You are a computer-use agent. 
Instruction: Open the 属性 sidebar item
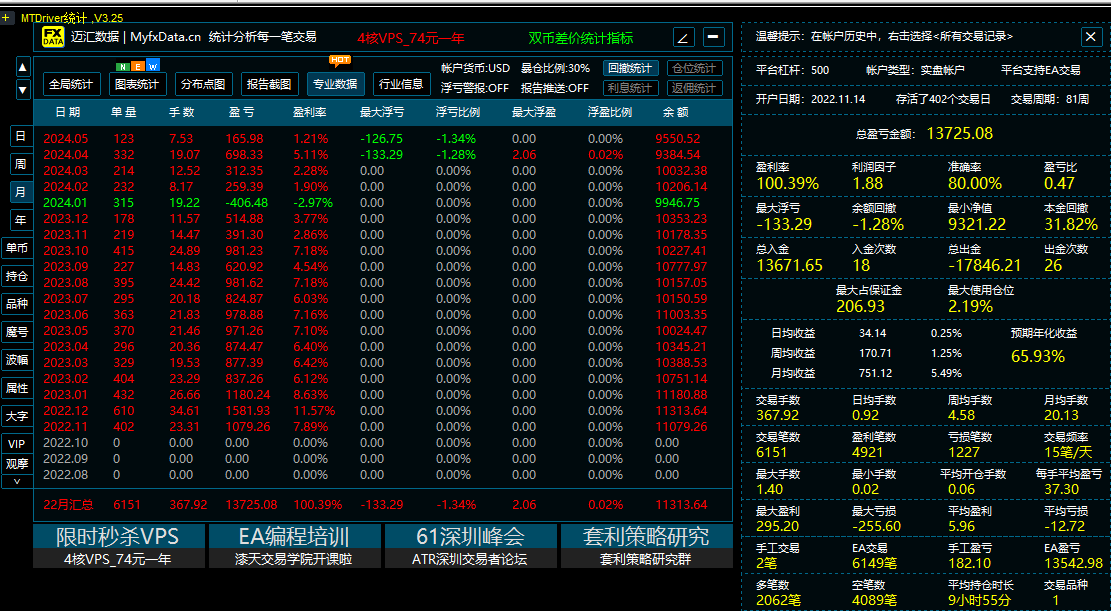pos(17,388)
